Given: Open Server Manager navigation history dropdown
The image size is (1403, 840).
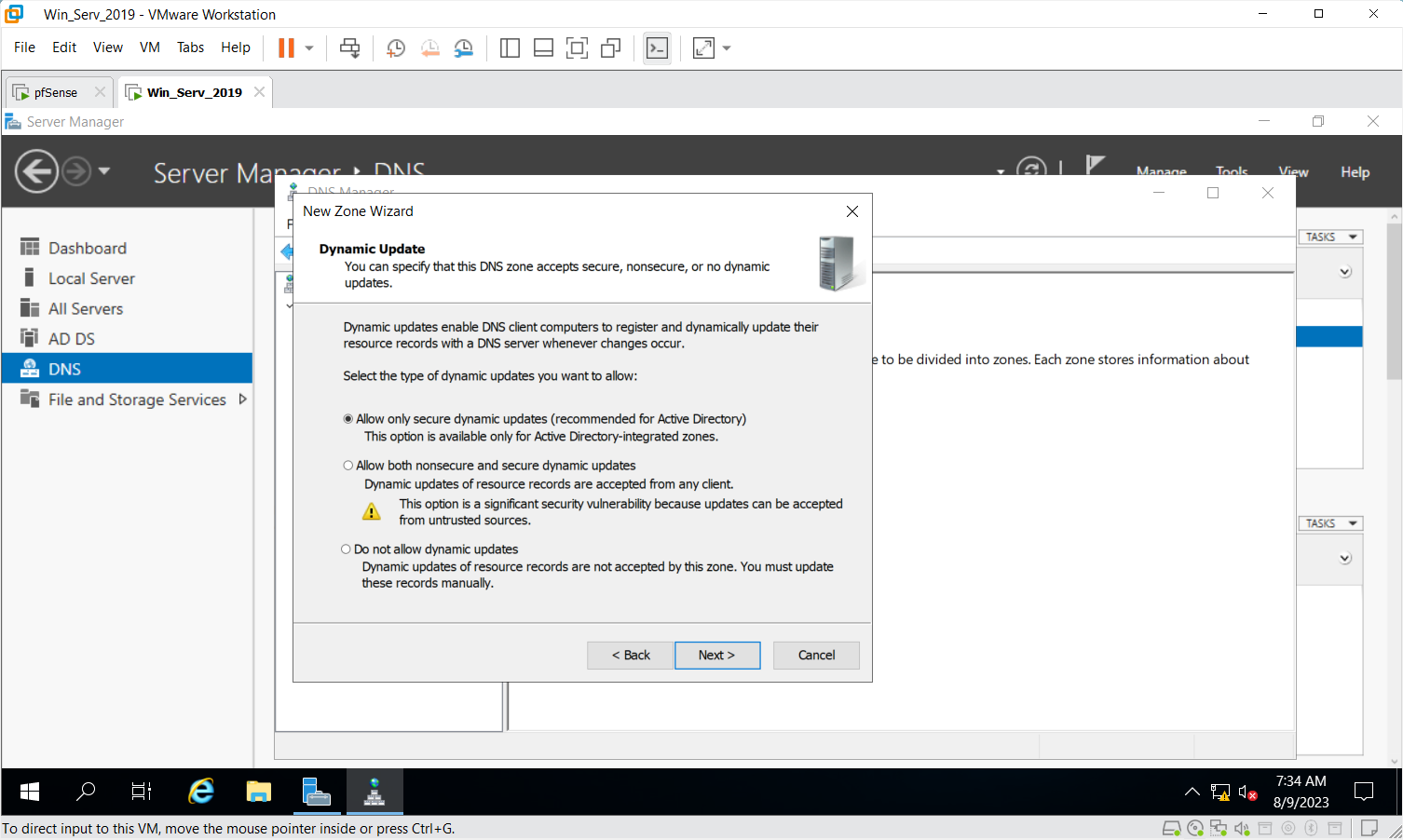Looking at the screenshot, I should (x=104, y=171).
